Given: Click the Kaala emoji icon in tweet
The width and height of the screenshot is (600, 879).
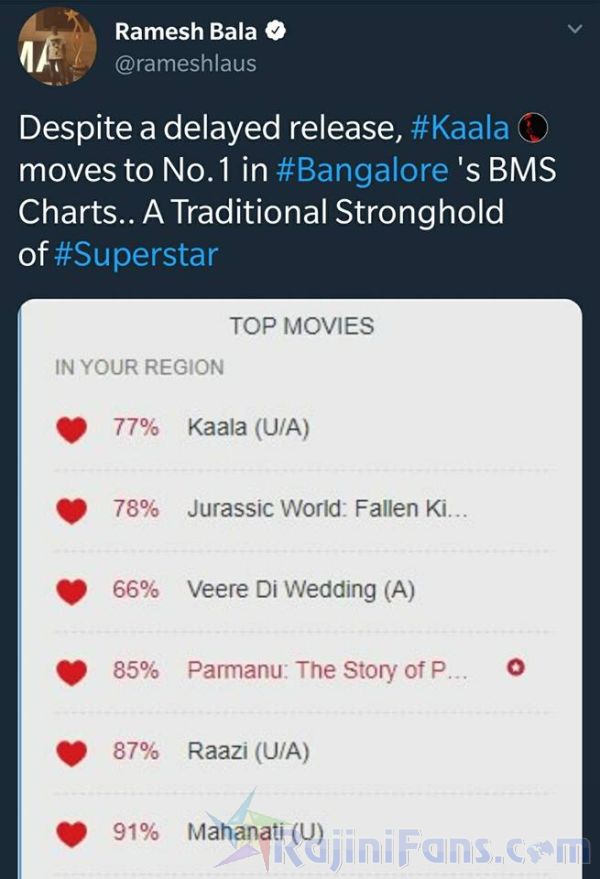Looking at the screenshot, I should point(537,129).
